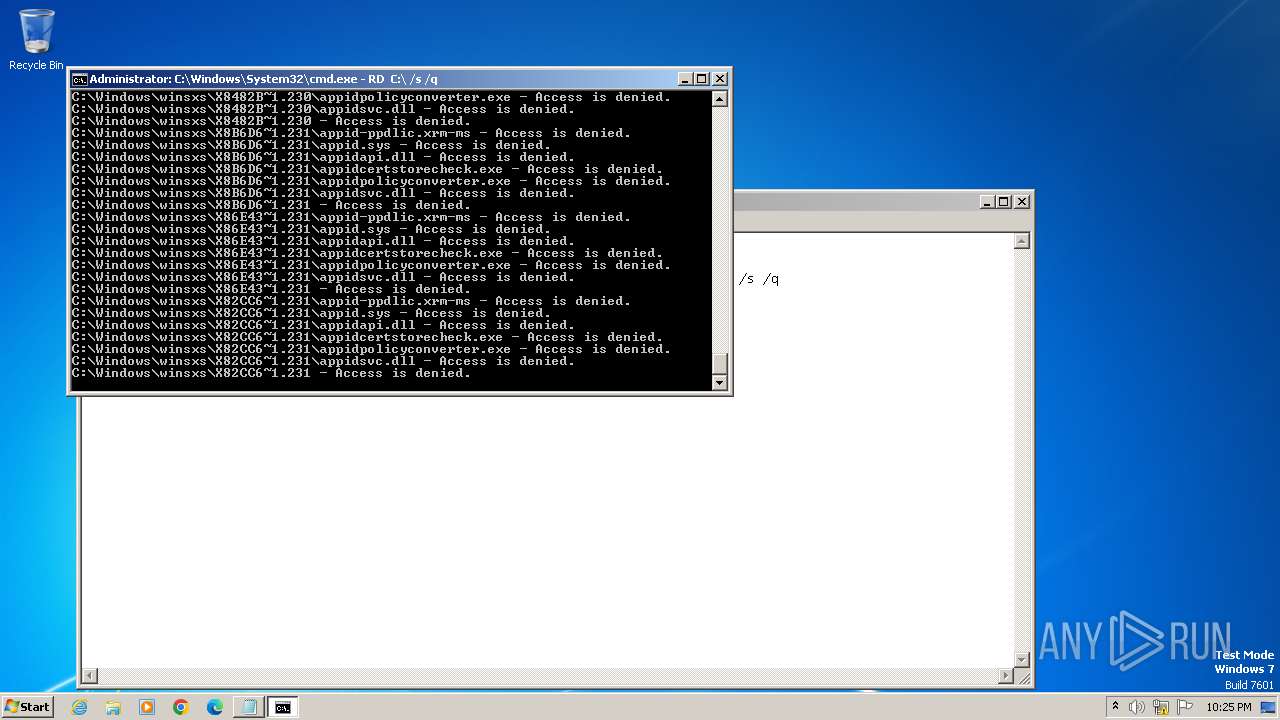Open Microsoft Edge from the taskbar
The width and height of the screenshot is (1280, 720).
coord(215,707)
